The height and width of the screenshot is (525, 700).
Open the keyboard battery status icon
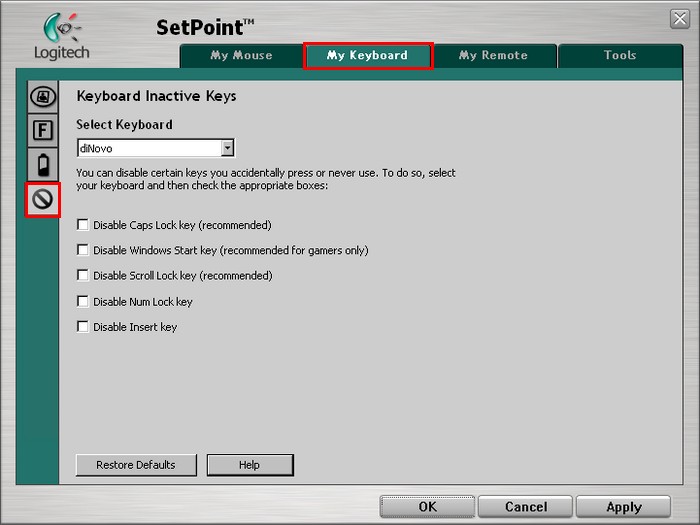[42, 165]
